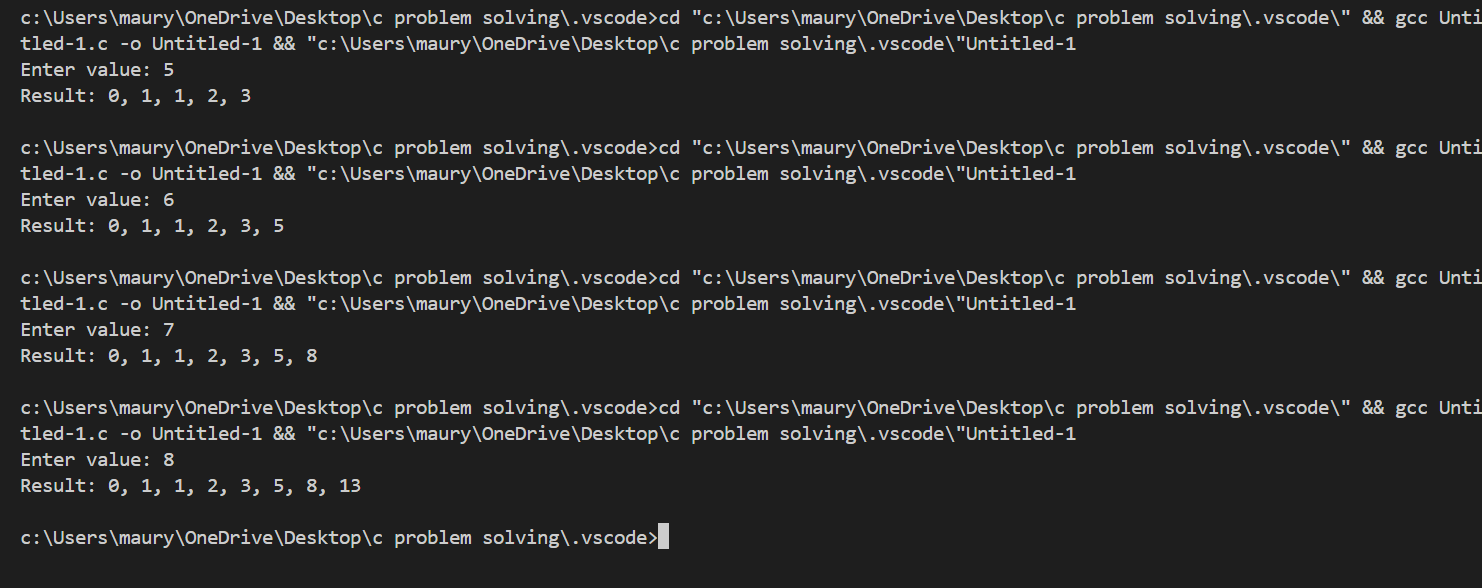Click the Result line ending in 13
Image resolution: width=1482 pixels, height=588 pixels.
190,486
